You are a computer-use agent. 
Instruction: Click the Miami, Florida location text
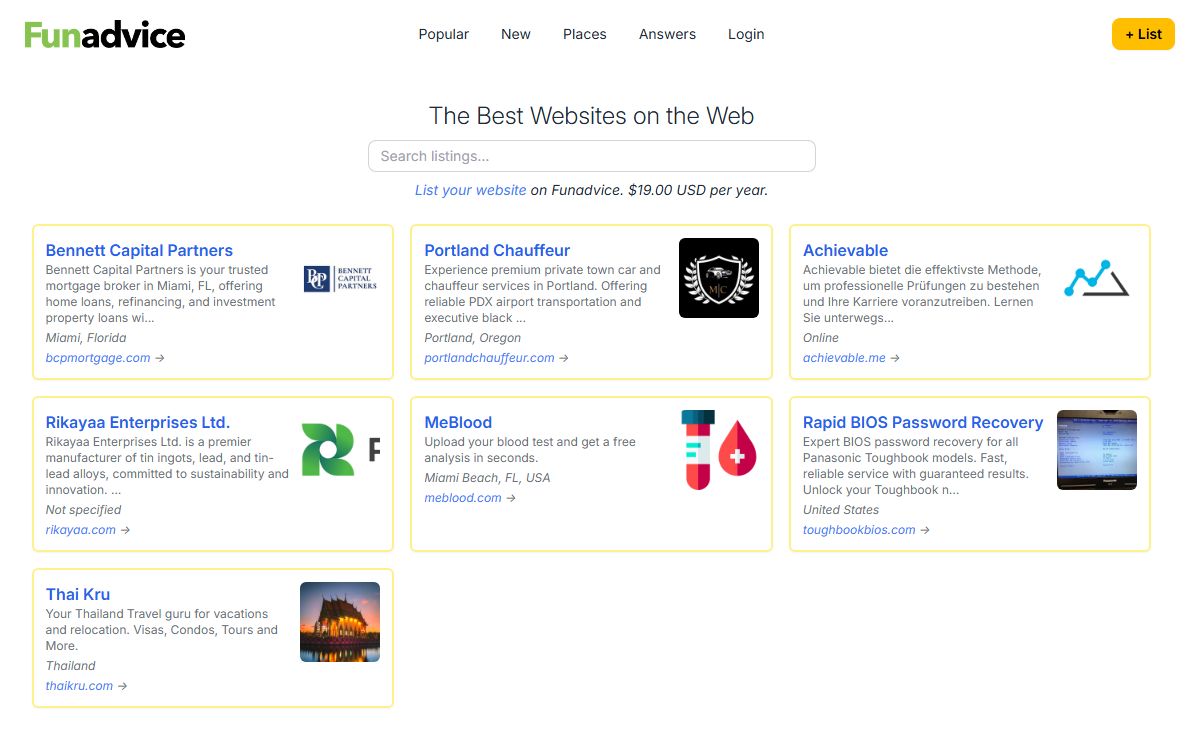pos(86,338)
